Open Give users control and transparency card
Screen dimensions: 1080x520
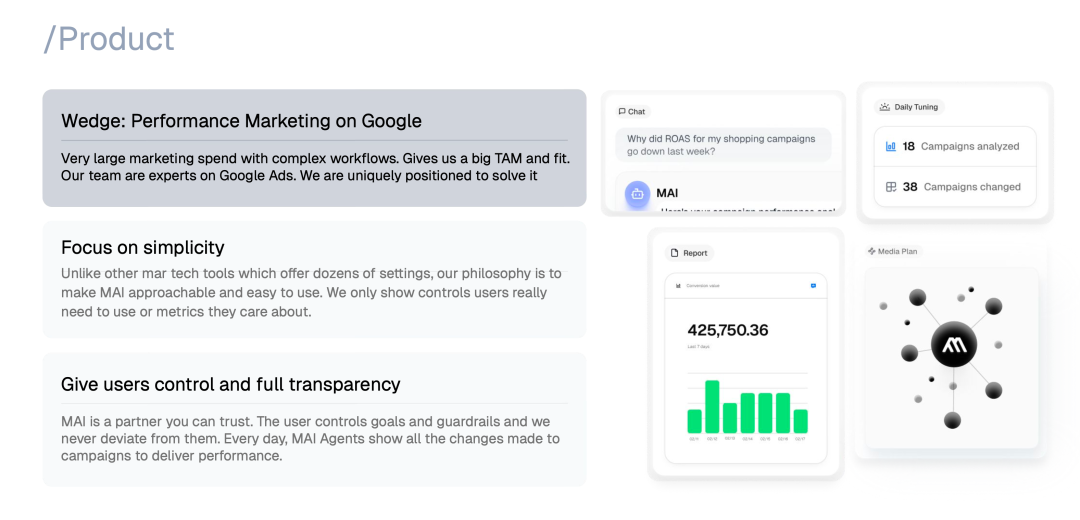point(314,419)
